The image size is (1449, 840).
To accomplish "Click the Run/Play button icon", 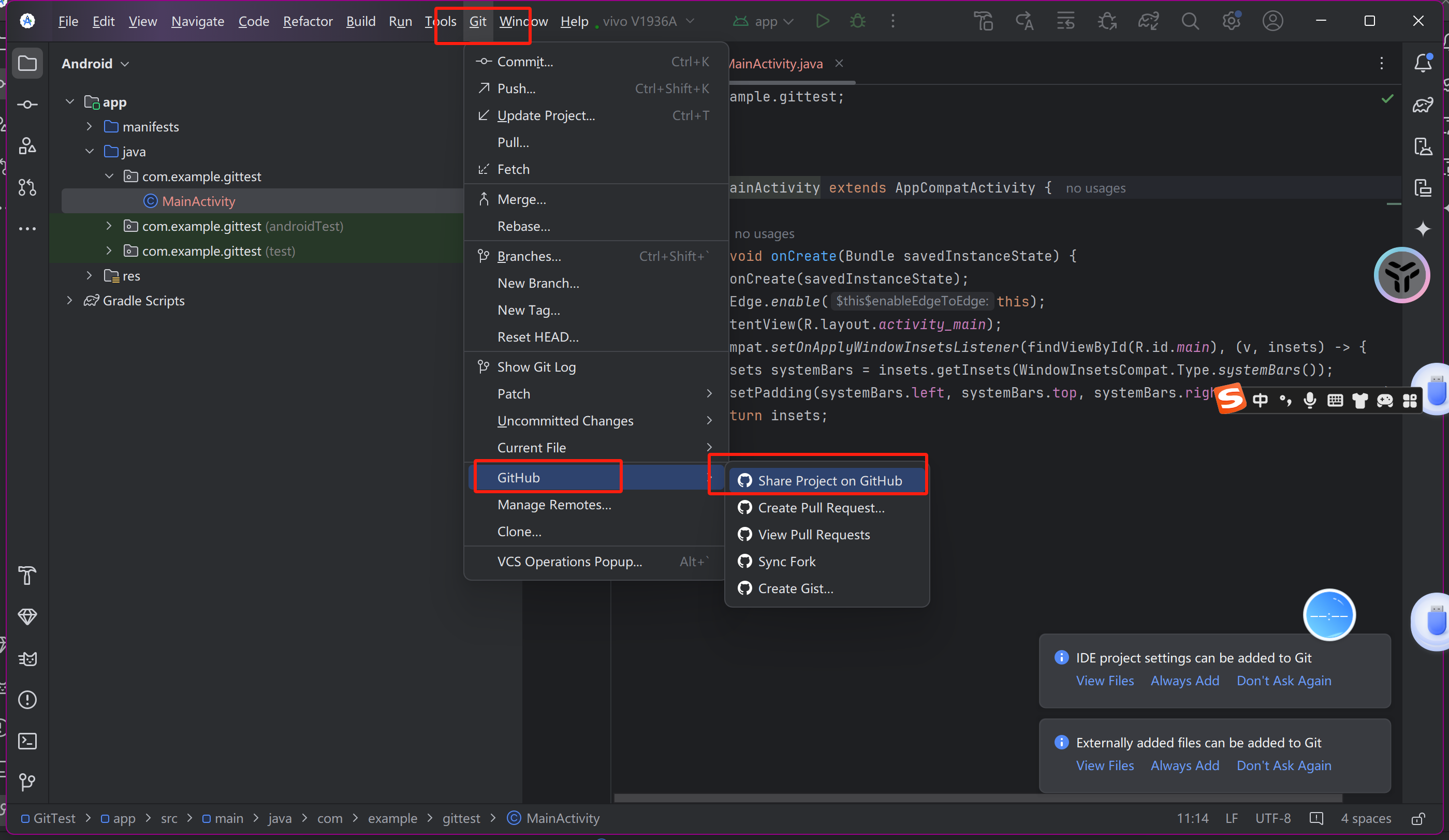I will (822, 21).
